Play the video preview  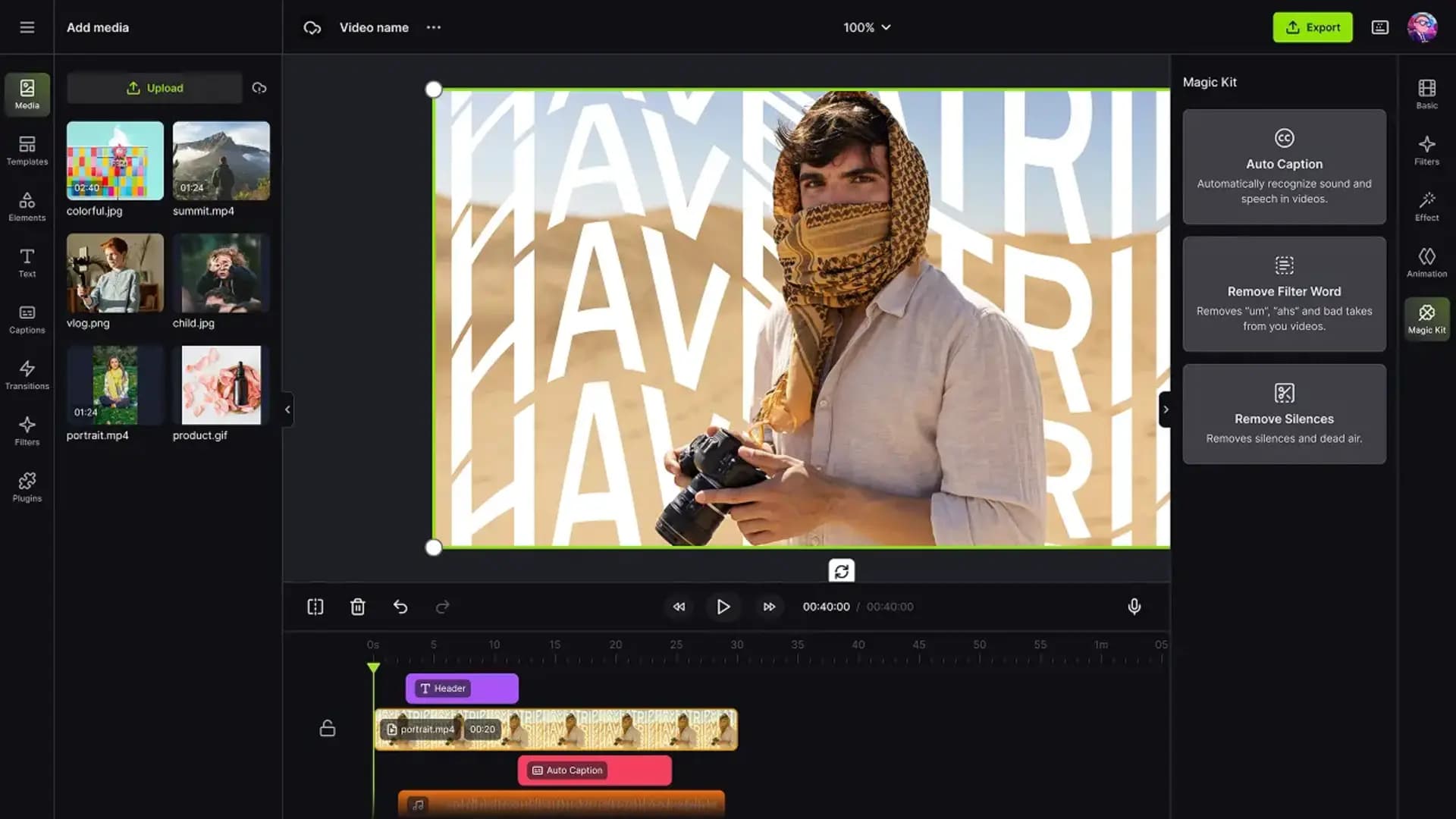coord(723,607)
